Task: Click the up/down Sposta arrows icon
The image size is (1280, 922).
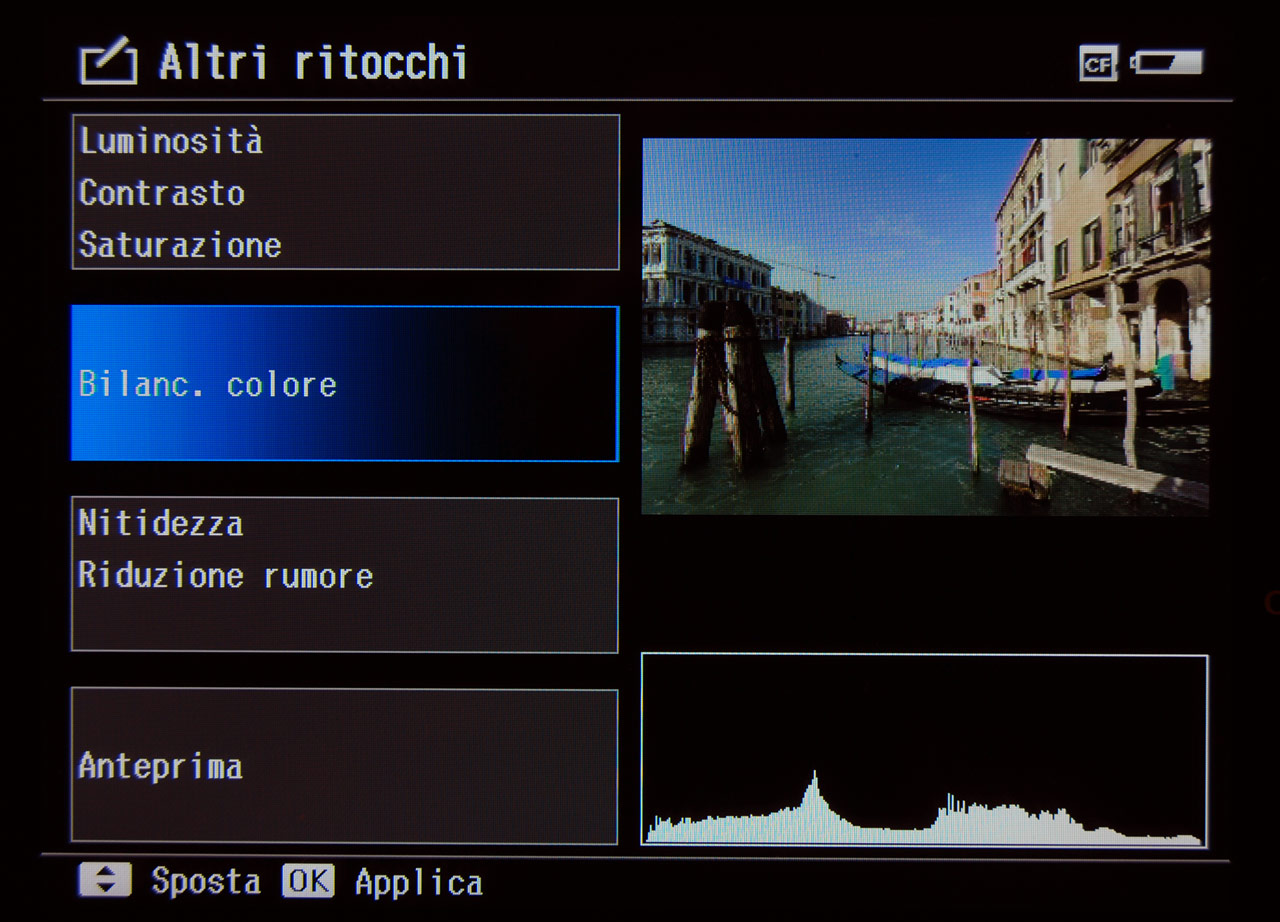Action: point(105,881)
